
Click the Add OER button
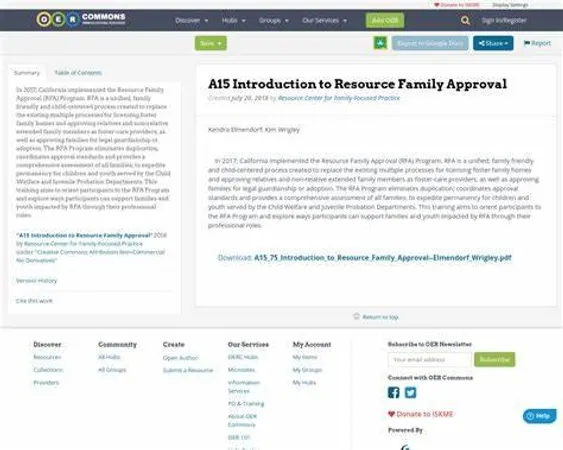[x=385, y=20]
